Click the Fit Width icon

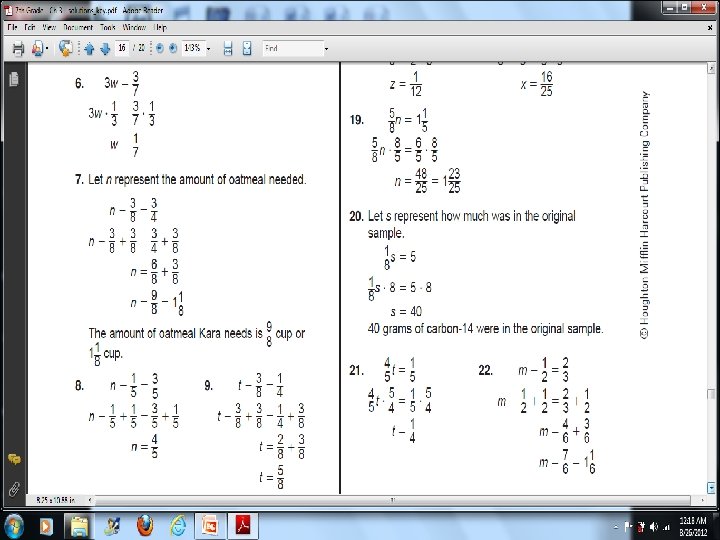[x=228, y=48]
